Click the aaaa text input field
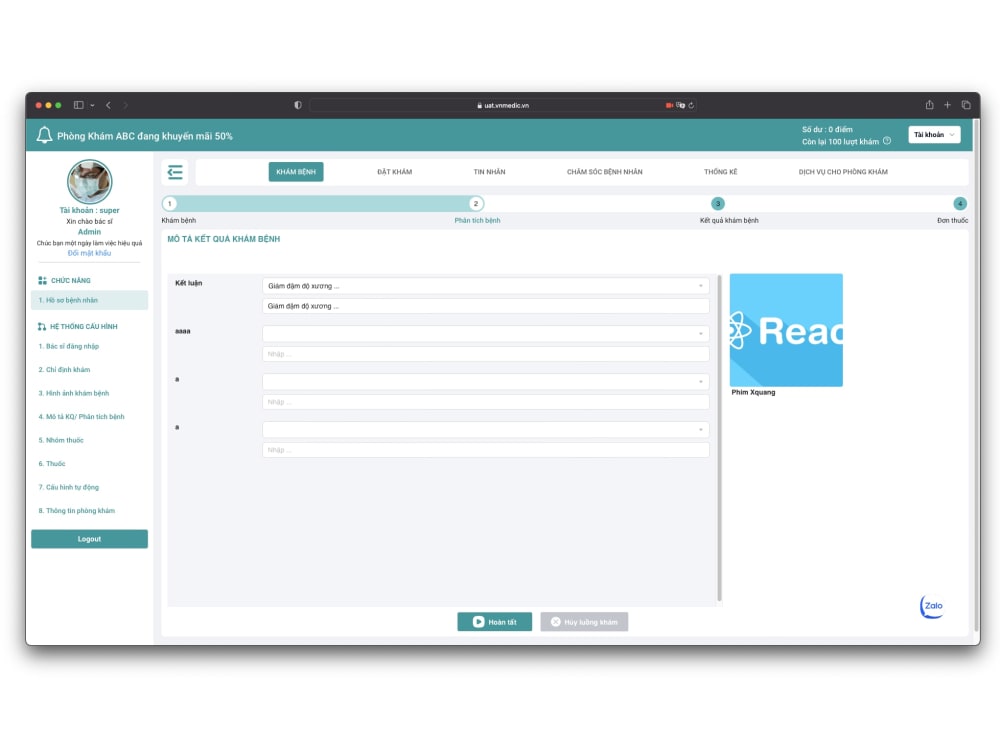 (485, 354)
